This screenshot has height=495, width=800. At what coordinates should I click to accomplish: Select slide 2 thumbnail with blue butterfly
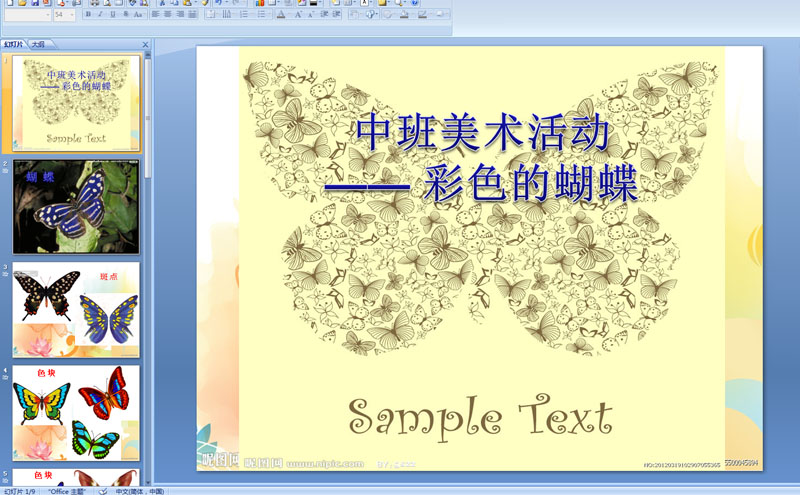76,207
